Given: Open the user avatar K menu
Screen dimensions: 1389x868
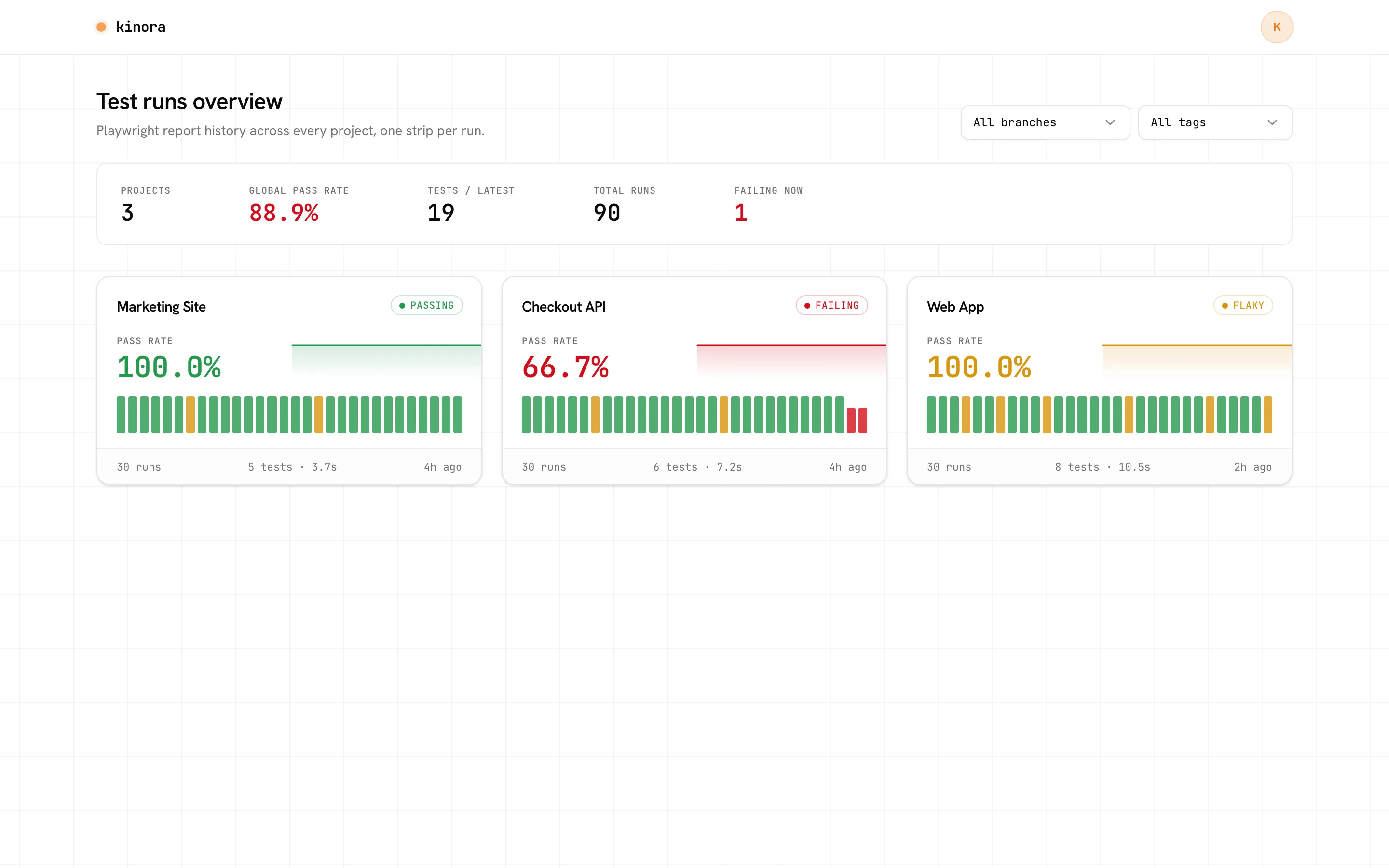Looking at the screenshot, I should point(1277,27).
